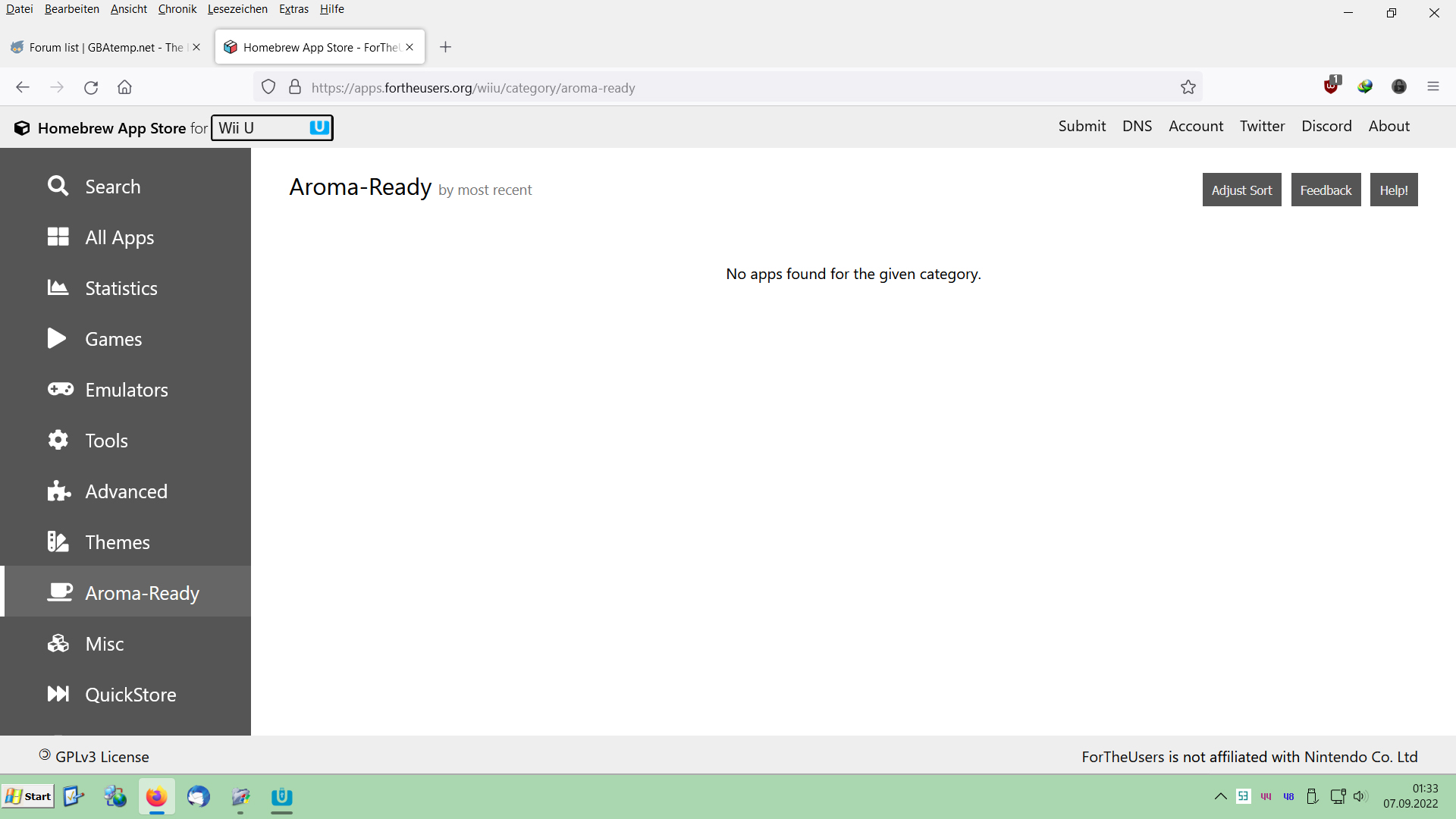Viewport: 1456px width, 819px height.
Task: Open the uBlock Origin extension icon
Action: click(1332, 85)
